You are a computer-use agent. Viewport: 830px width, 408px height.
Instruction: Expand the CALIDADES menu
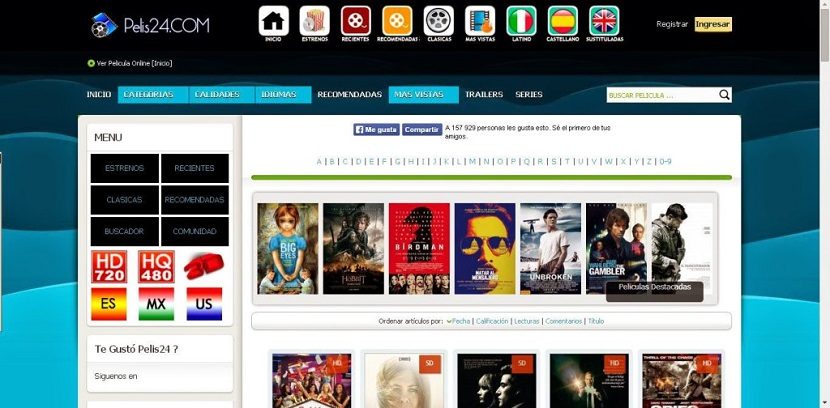pos(222,95)
